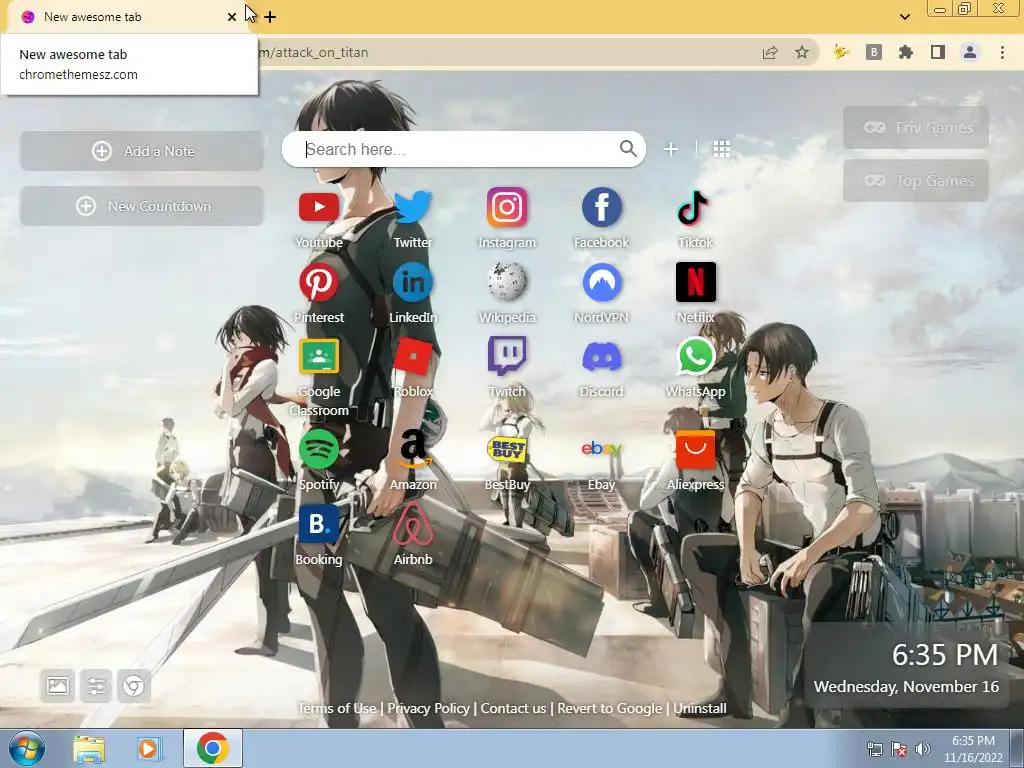Open the Discord shortcut icon

(601, 357)
